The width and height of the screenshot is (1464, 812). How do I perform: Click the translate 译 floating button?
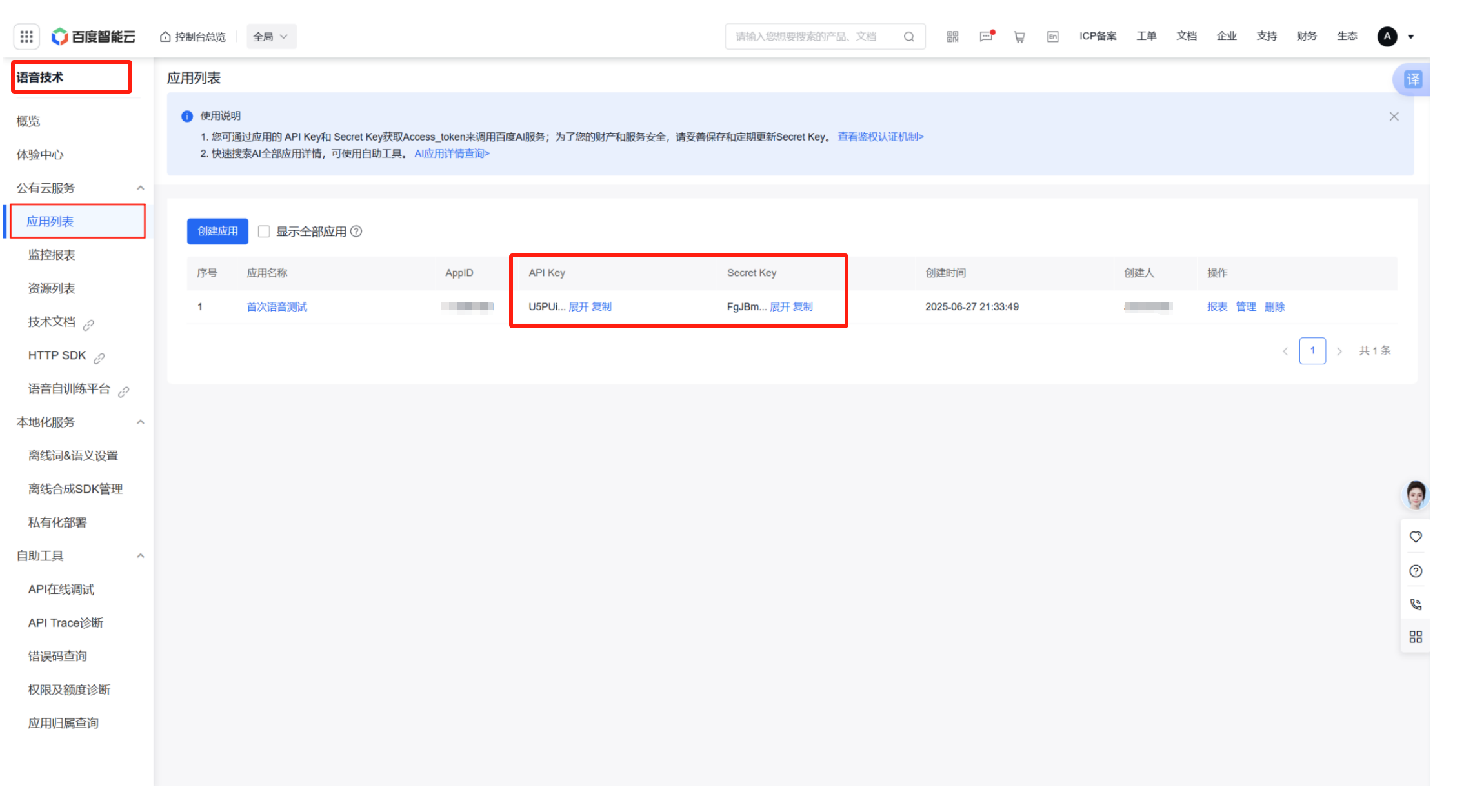pyautogui.click(x=1411, y=80)
